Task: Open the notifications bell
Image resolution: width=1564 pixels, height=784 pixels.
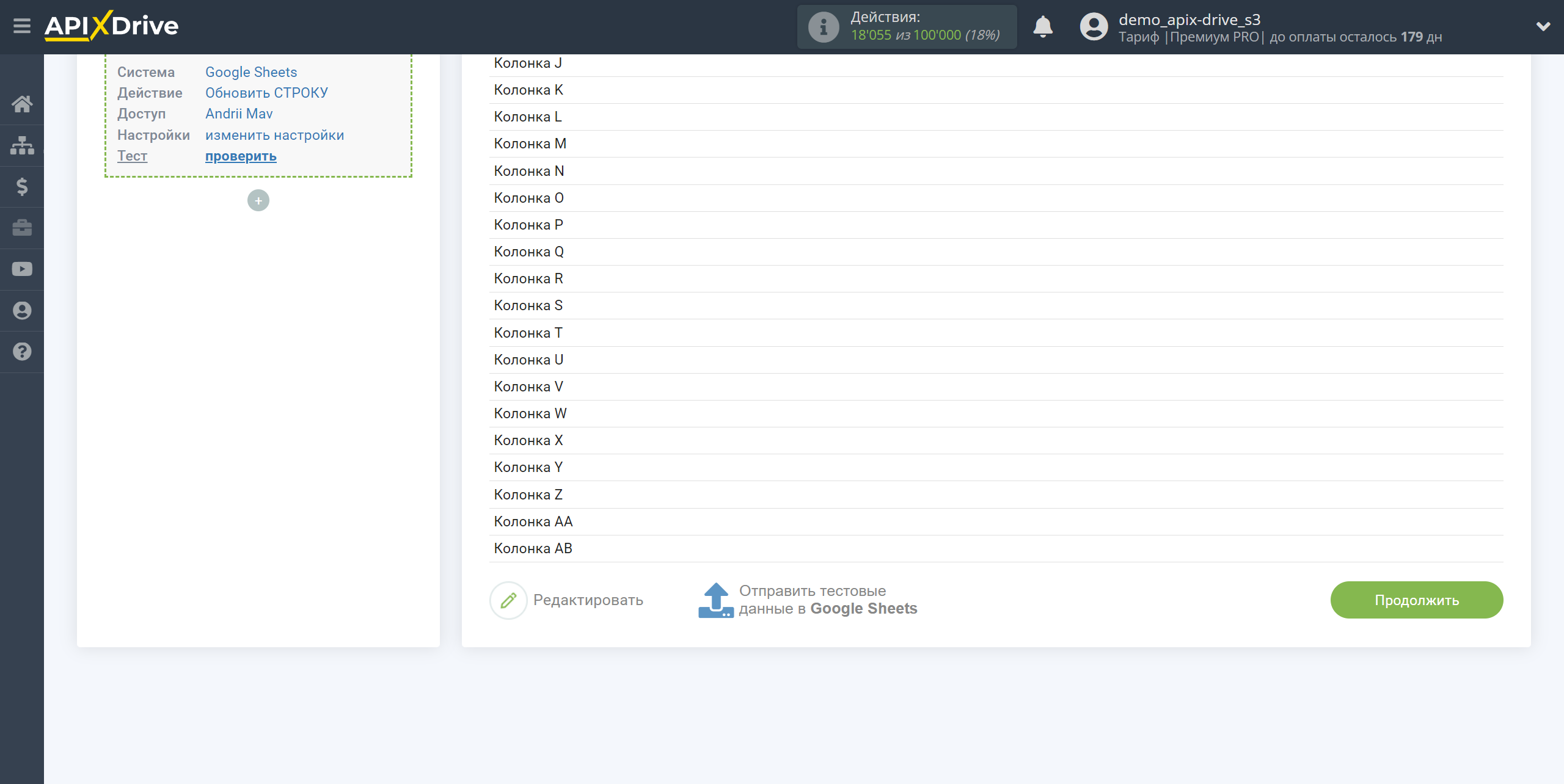Action: tap(1042, 27)
